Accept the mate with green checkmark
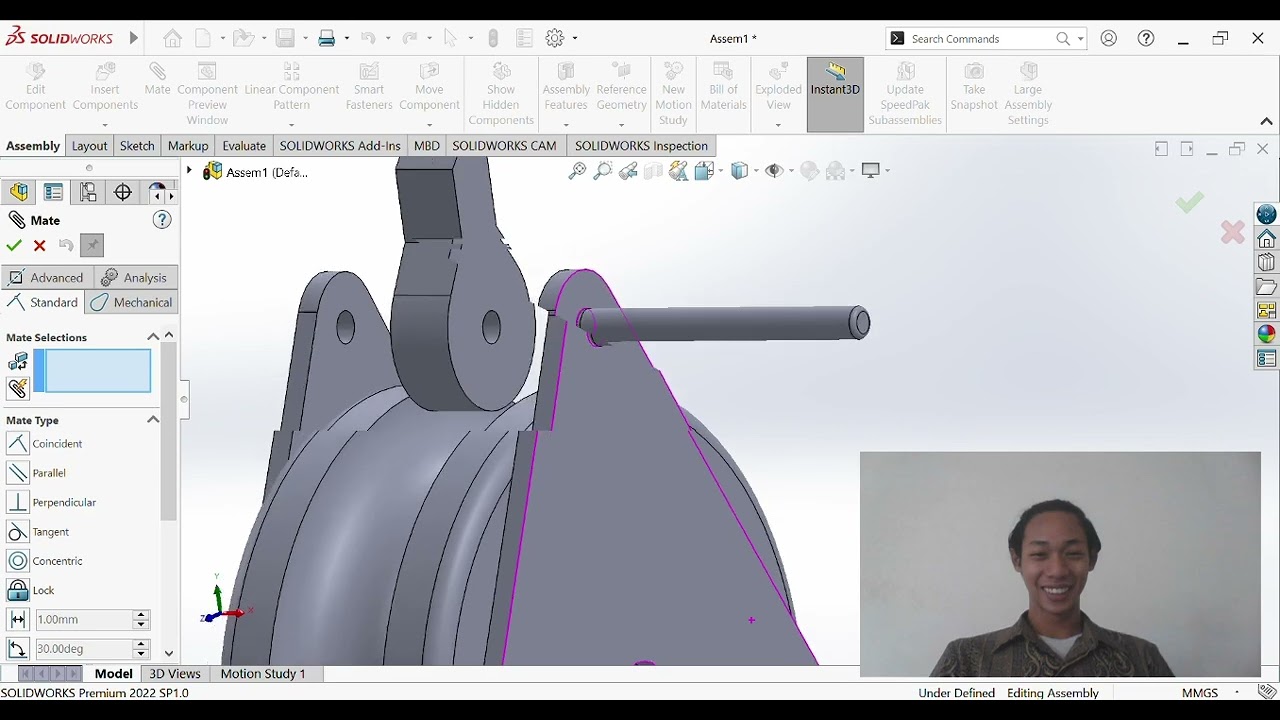Image resolution: width=1280 pixels, height=720 pixels. point(14,245)
